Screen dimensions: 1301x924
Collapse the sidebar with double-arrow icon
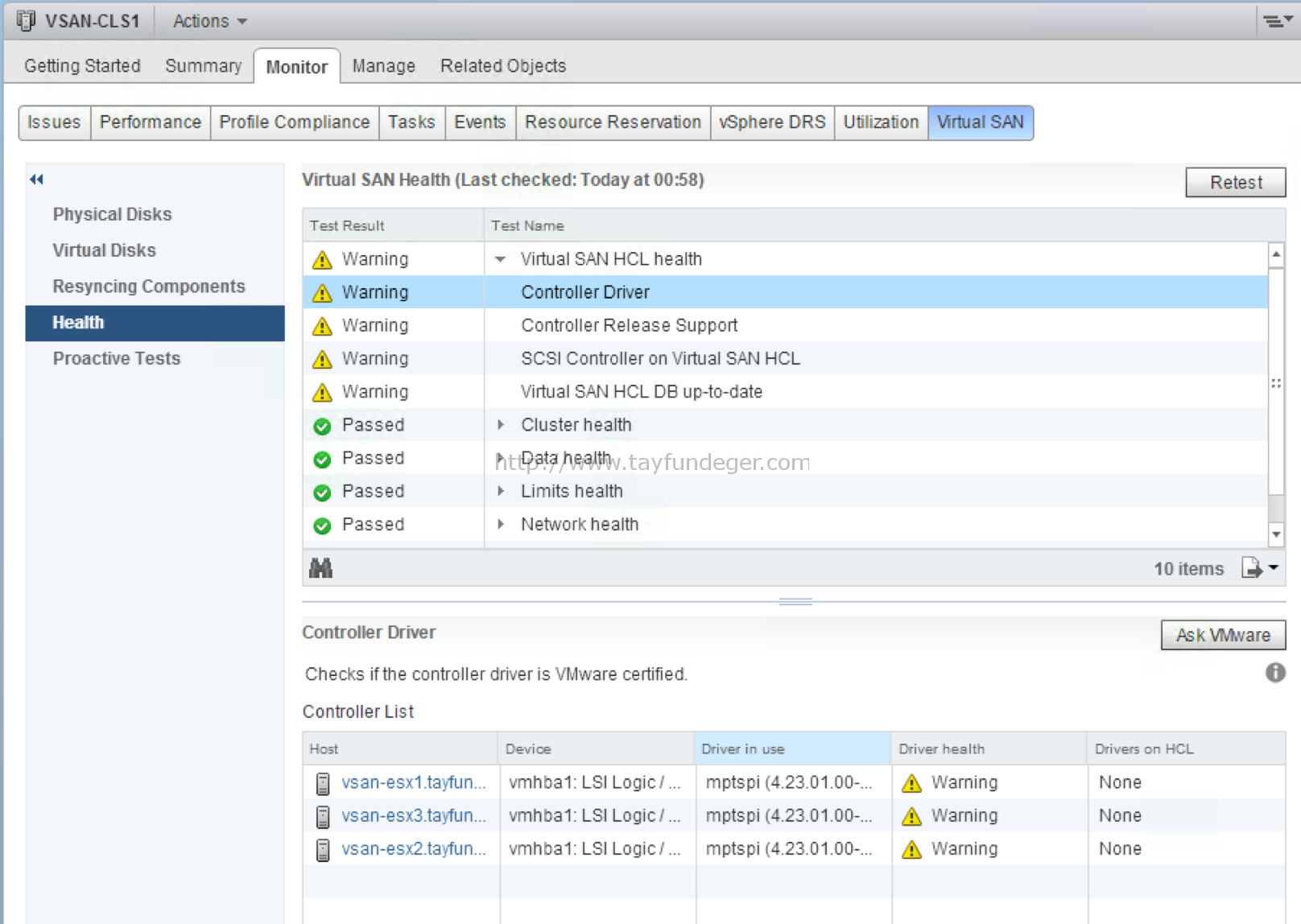[36, 179]
